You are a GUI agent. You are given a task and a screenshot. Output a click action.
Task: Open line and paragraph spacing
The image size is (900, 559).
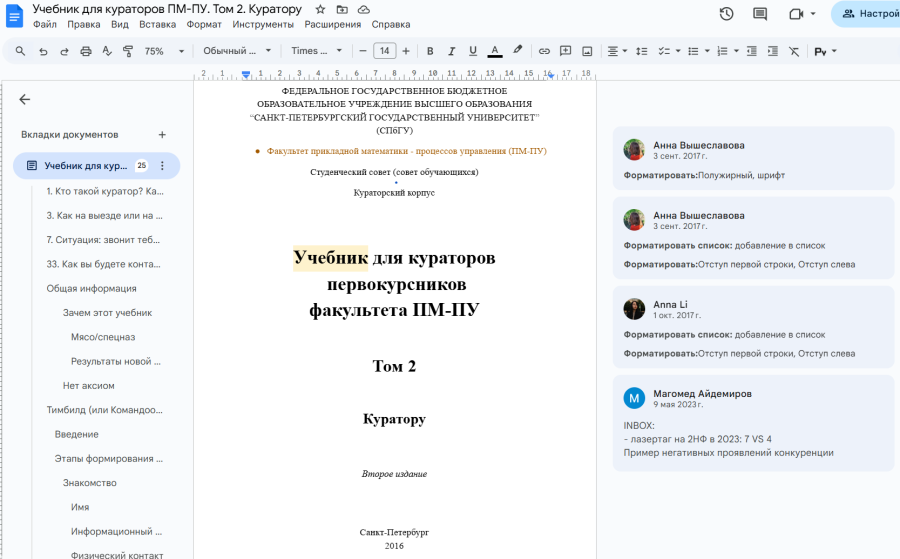(642, 51)
